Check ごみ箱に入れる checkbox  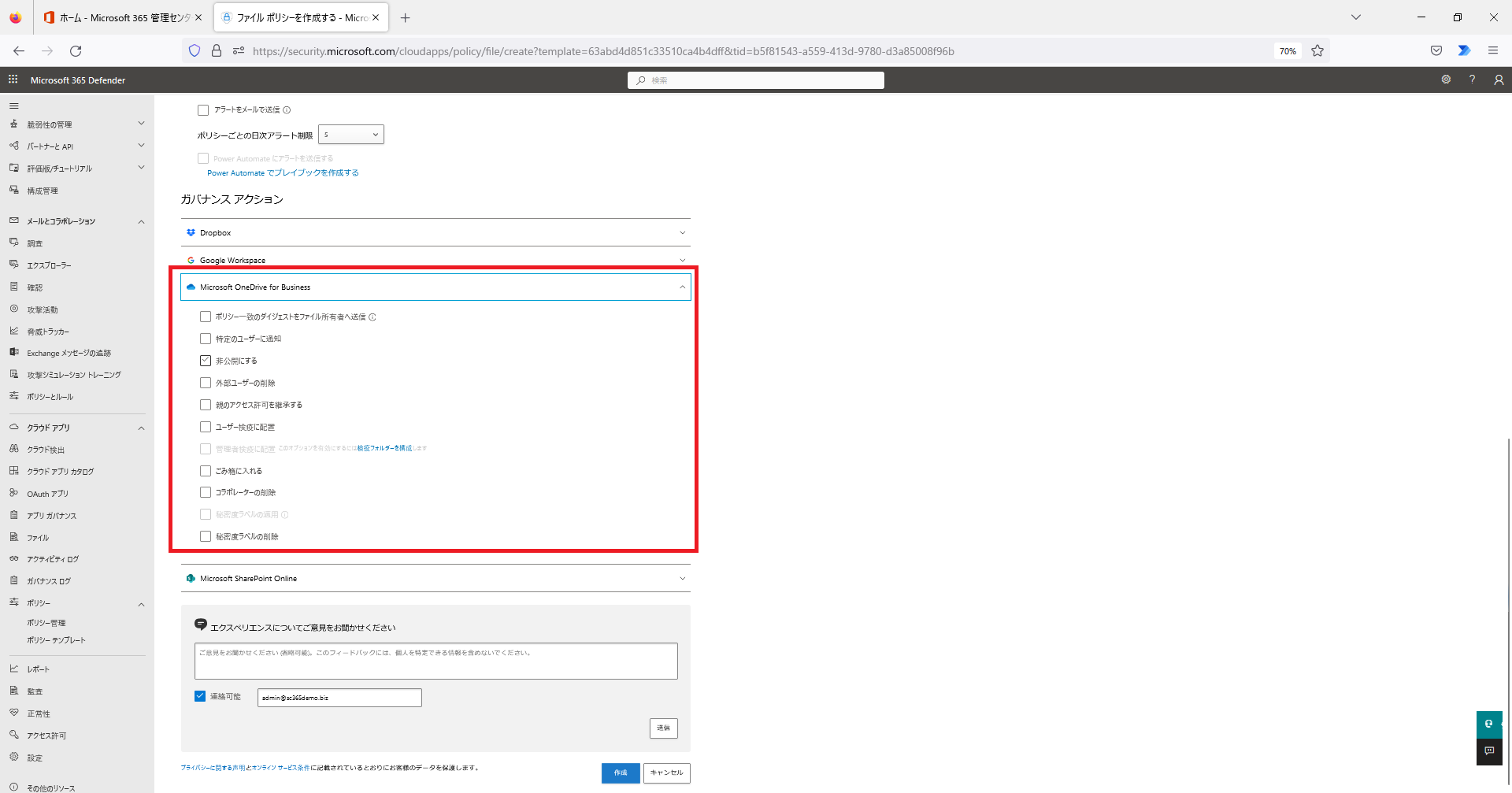206,471
